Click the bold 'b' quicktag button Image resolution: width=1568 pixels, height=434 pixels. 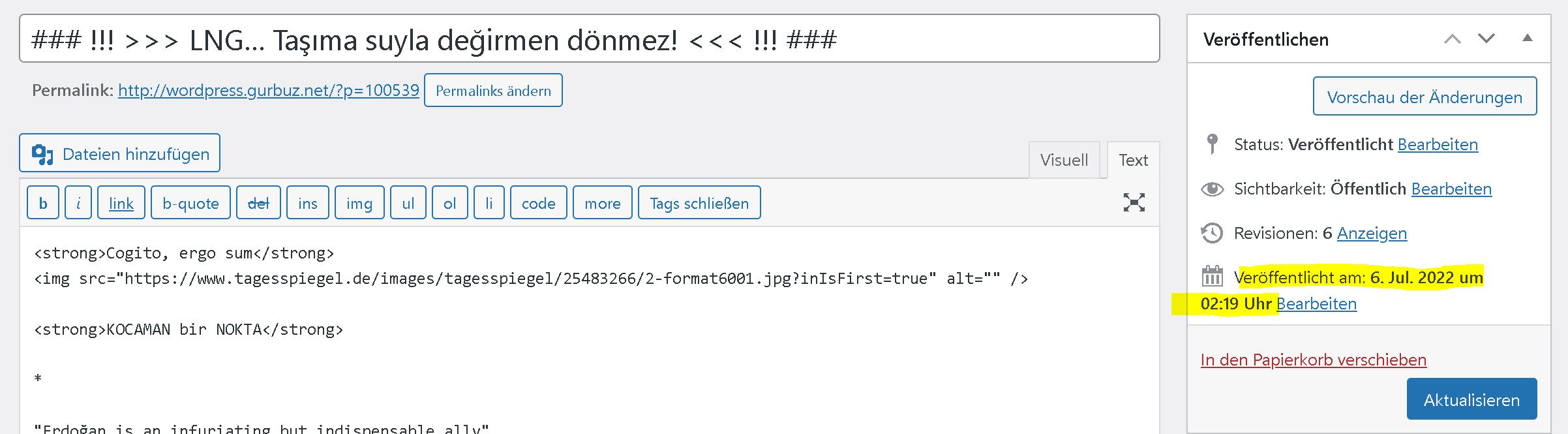43,203
